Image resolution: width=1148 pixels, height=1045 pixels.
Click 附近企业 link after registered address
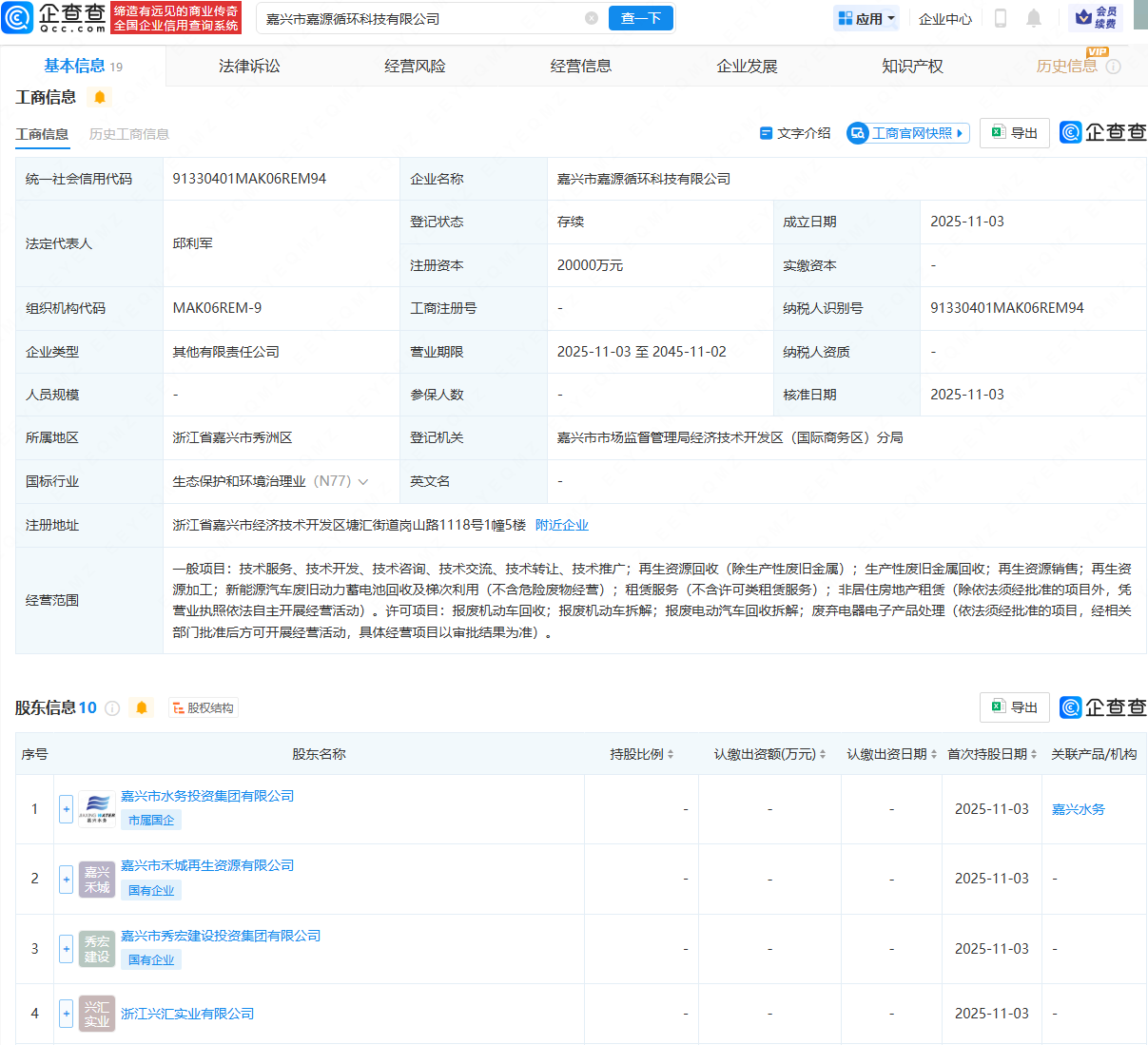coord(562,525)
